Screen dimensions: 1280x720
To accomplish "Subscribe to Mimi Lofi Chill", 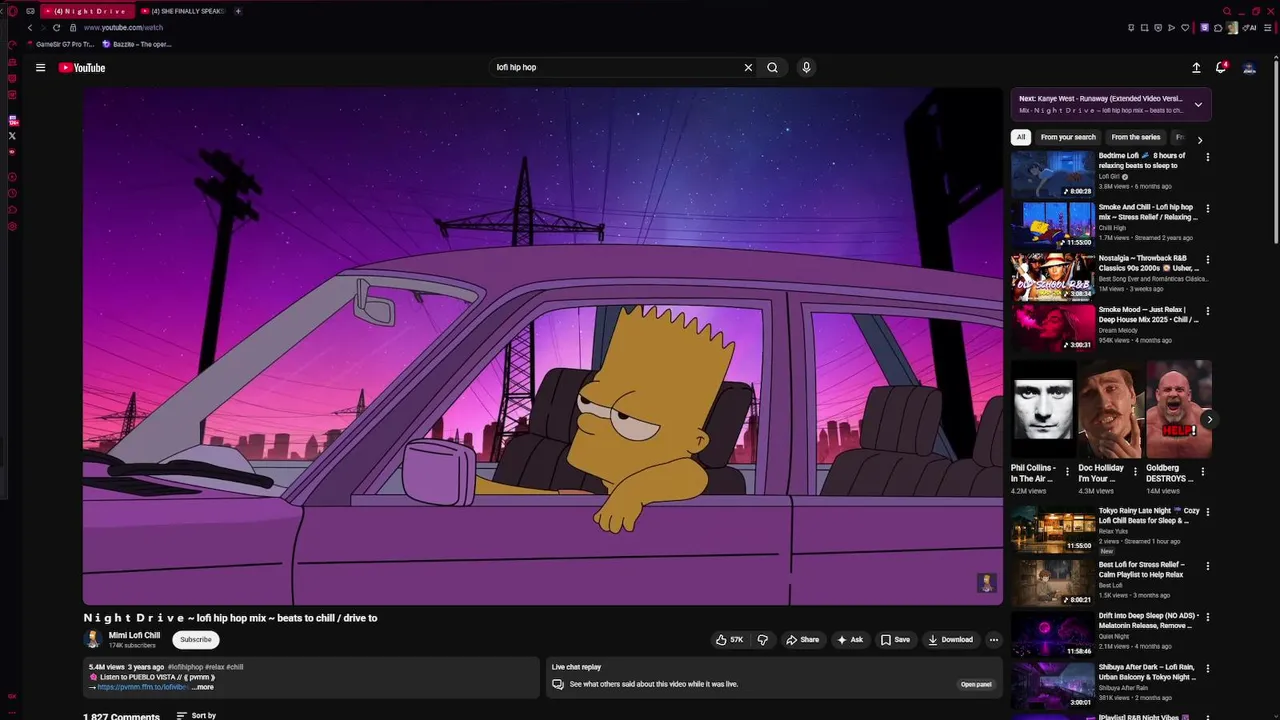I will pos(196,640).
